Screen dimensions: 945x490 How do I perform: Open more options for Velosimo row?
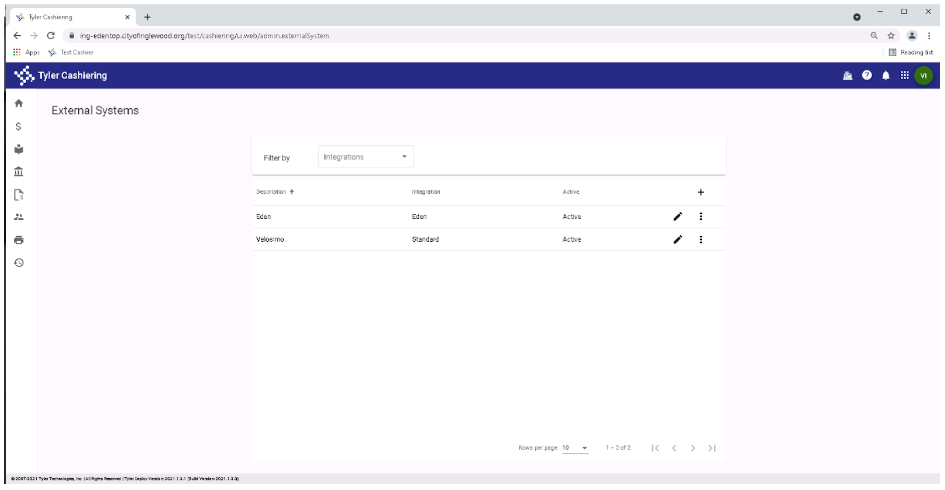(700, 239)
